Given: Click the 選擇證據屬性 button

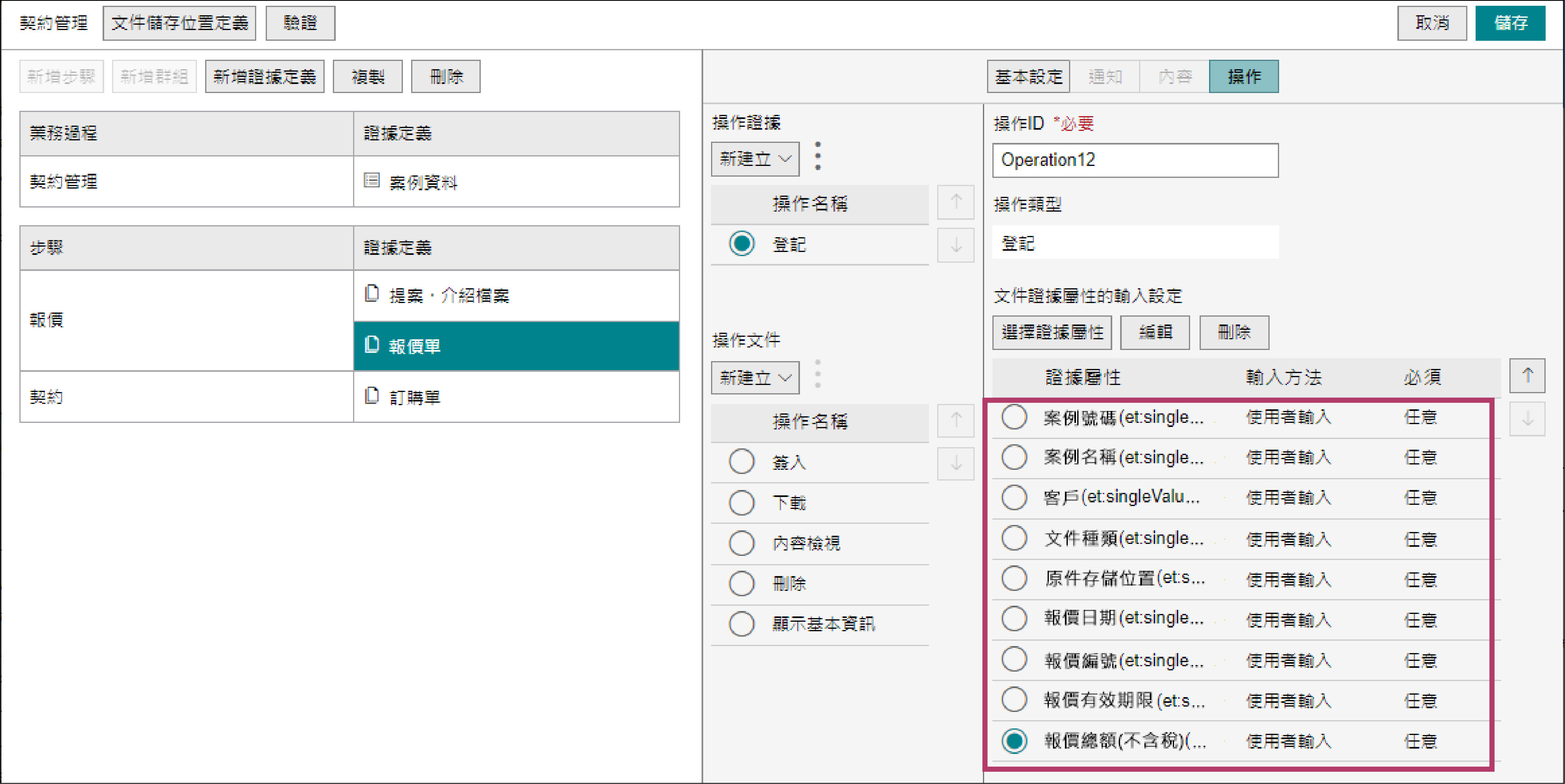Looking at the screenshot, I should (1052, 332).
